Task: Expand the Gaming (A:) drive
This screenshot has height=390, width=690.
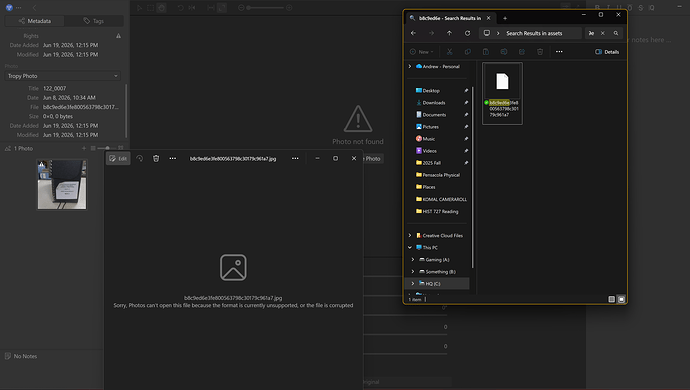Action: tap(413, 260)
